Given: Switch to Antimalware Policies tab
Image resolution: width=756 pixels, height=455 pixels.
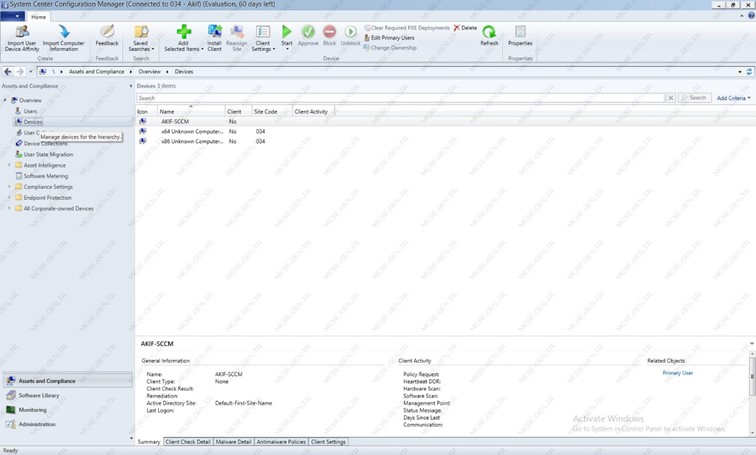Looking at the screenshot, I should click(281, 442).
